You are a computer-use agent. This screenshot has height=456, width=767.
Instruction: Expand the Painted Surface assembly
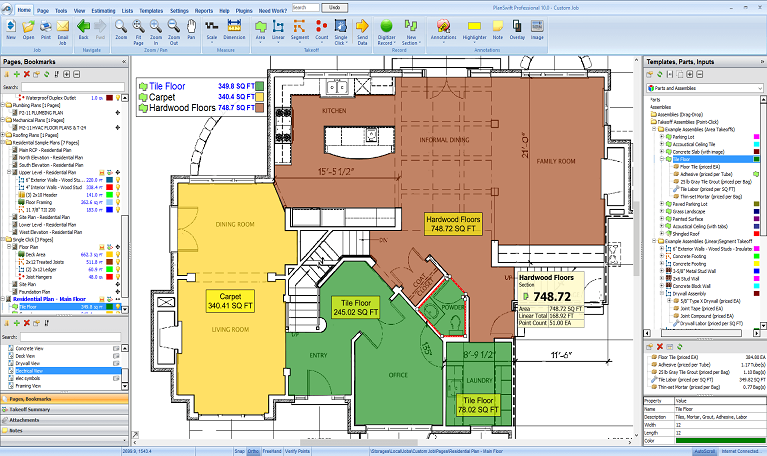[x=662, y=219]
